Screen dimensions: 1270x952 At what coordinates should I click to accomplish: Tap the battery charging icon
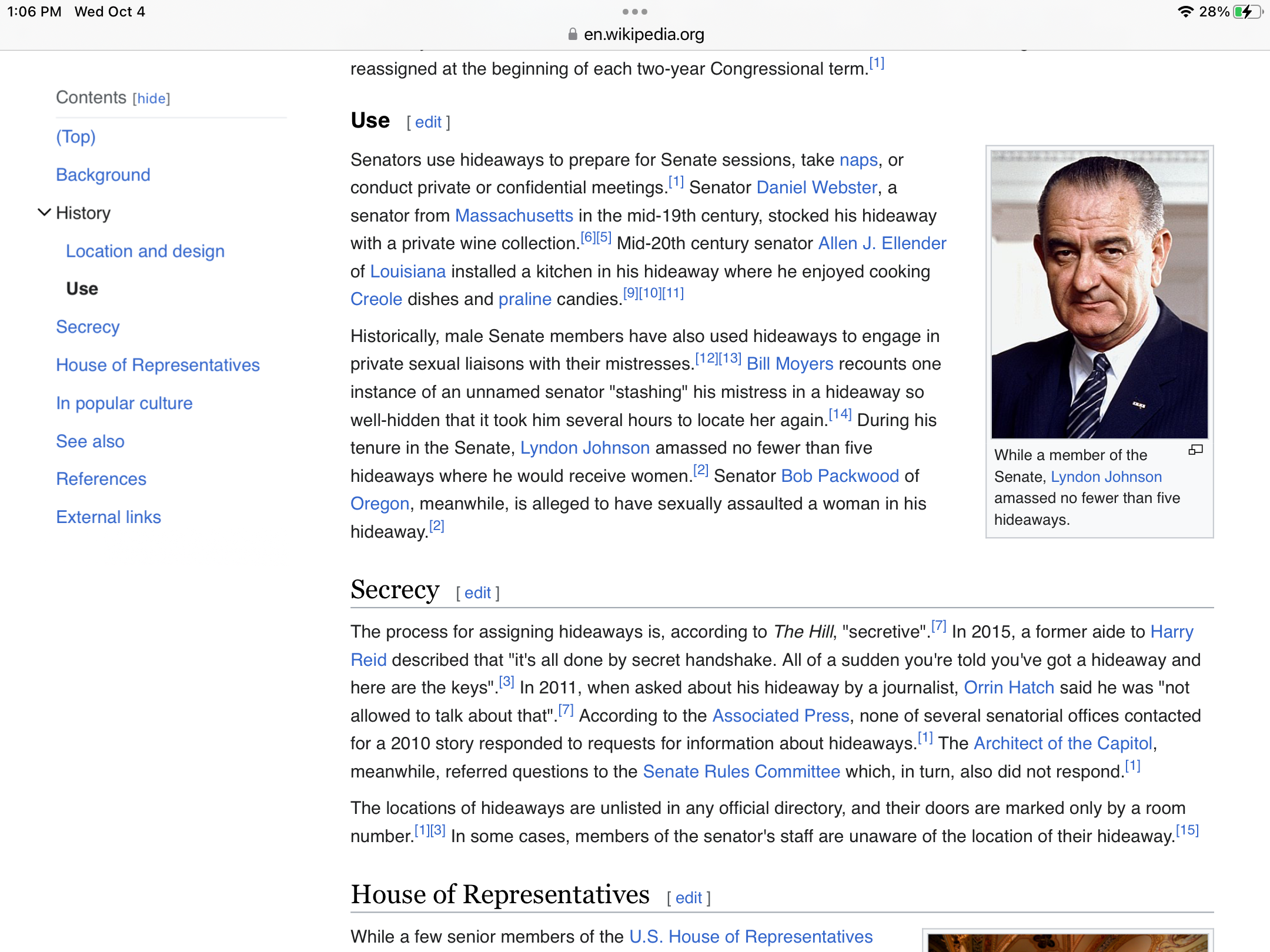click(x=1247, y=12)
